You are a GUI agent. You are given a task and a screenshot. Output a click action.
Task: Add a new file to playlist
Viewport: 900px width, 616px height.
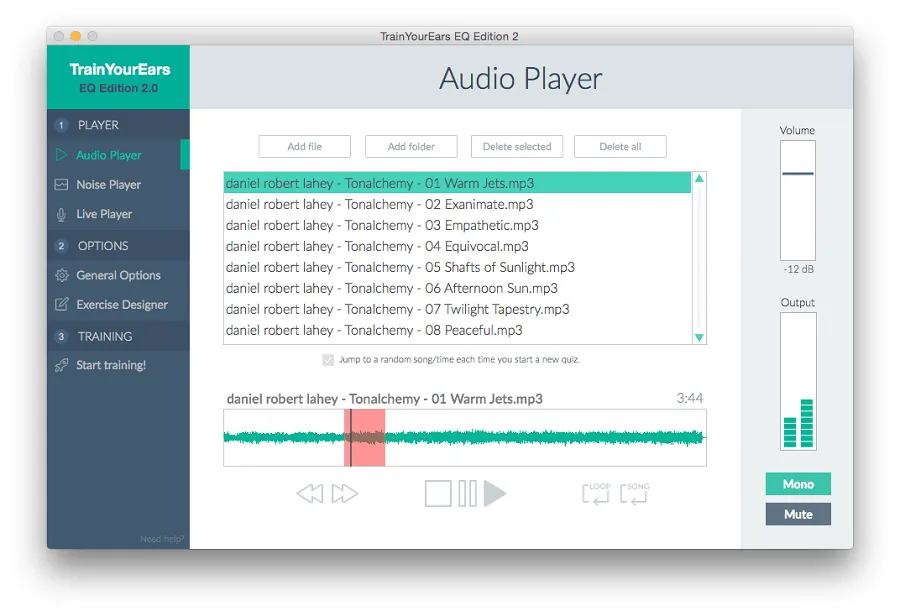(x=304, y=146)
